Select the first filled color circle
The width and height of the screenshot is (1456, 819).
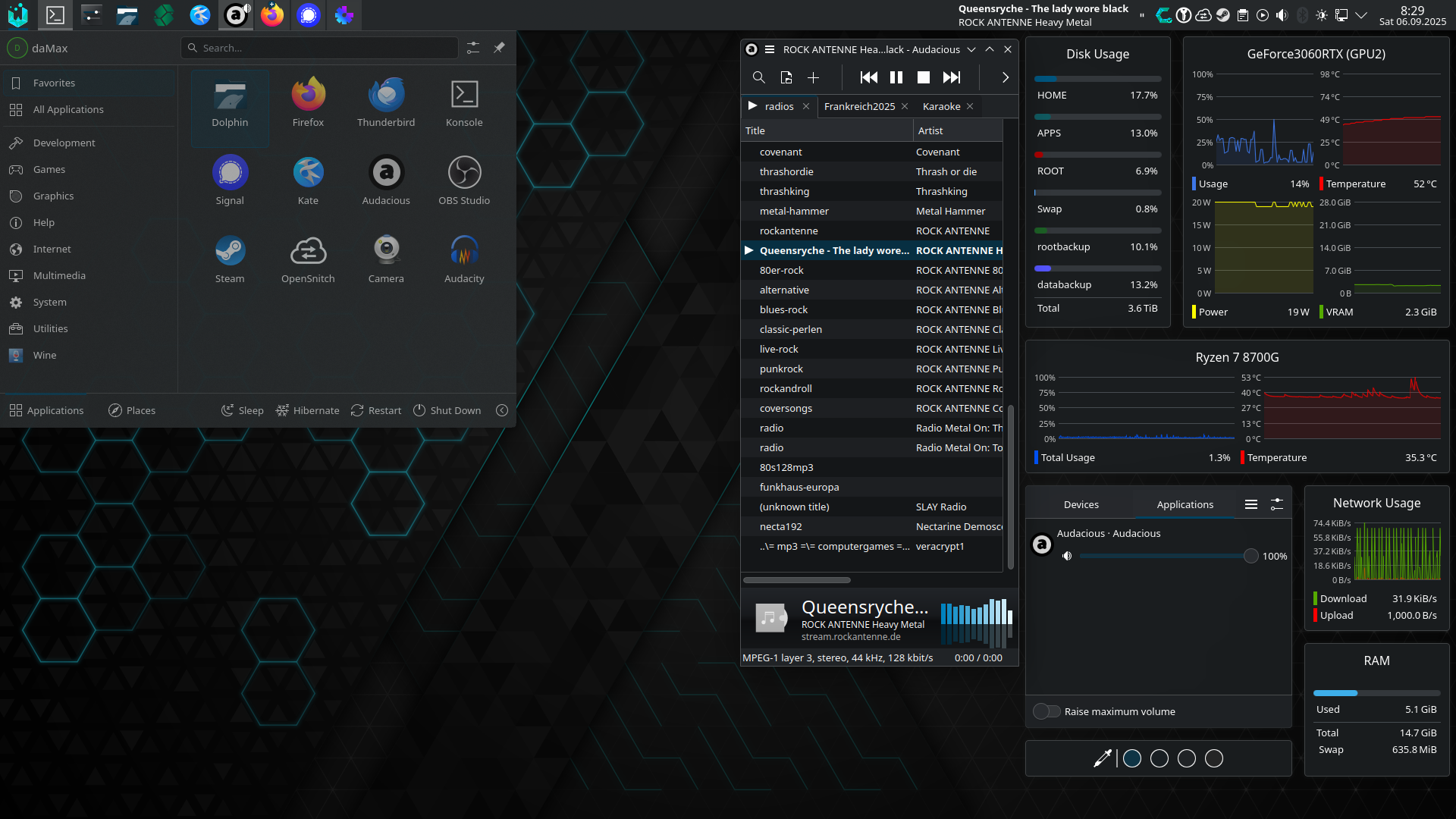pyautogui.click(x=1132, y=758)
